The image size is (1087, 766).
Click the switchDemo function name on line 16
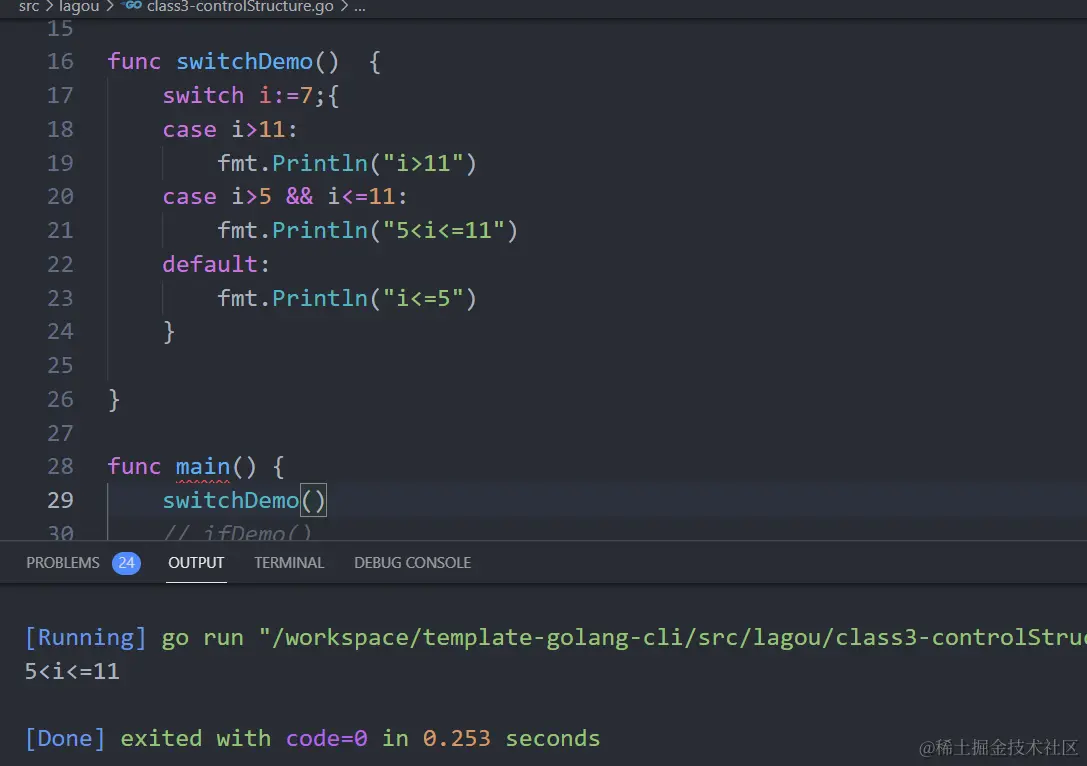tap(244, 62)
